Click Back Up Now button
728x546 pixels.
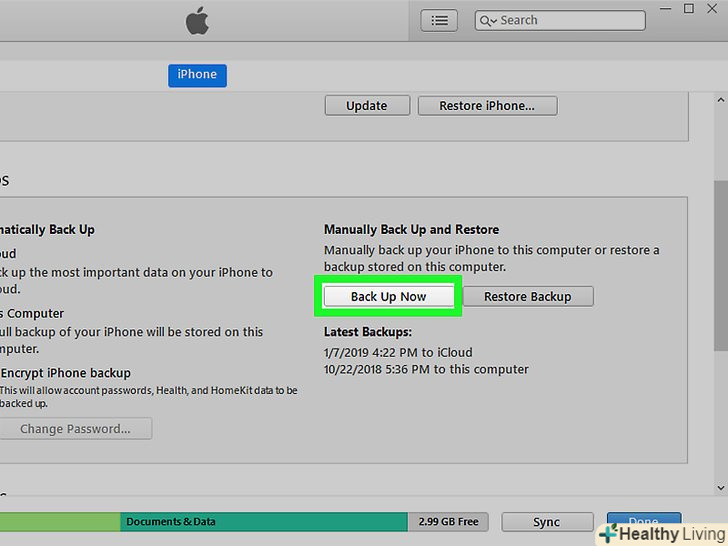click(389, 296)
